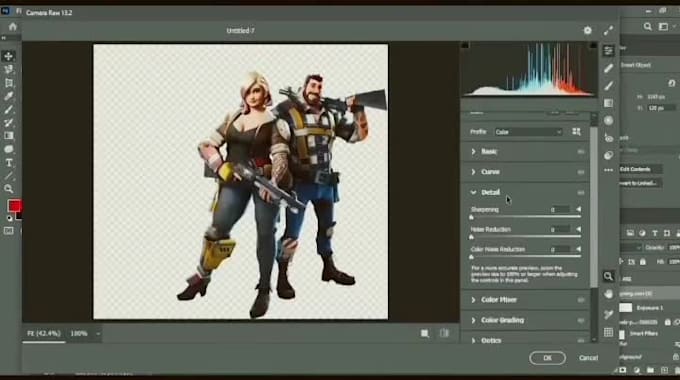Click the Sharpening value field

point(559,210)
